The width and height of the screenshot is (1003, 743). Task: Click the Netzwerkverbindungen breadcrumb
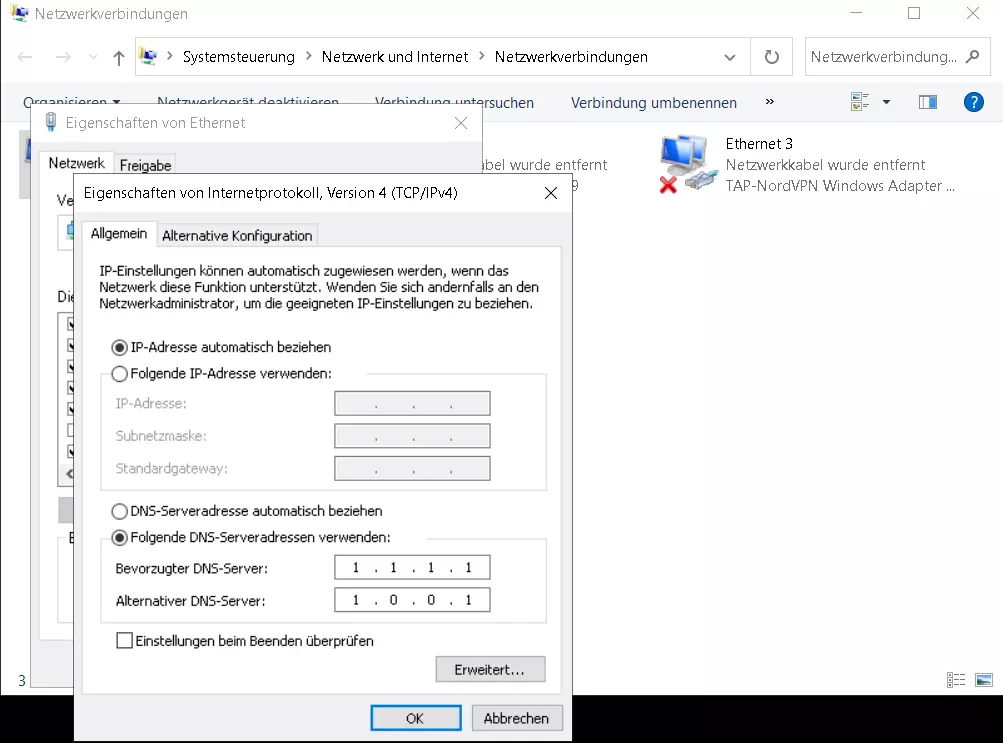tap(571, 57)
